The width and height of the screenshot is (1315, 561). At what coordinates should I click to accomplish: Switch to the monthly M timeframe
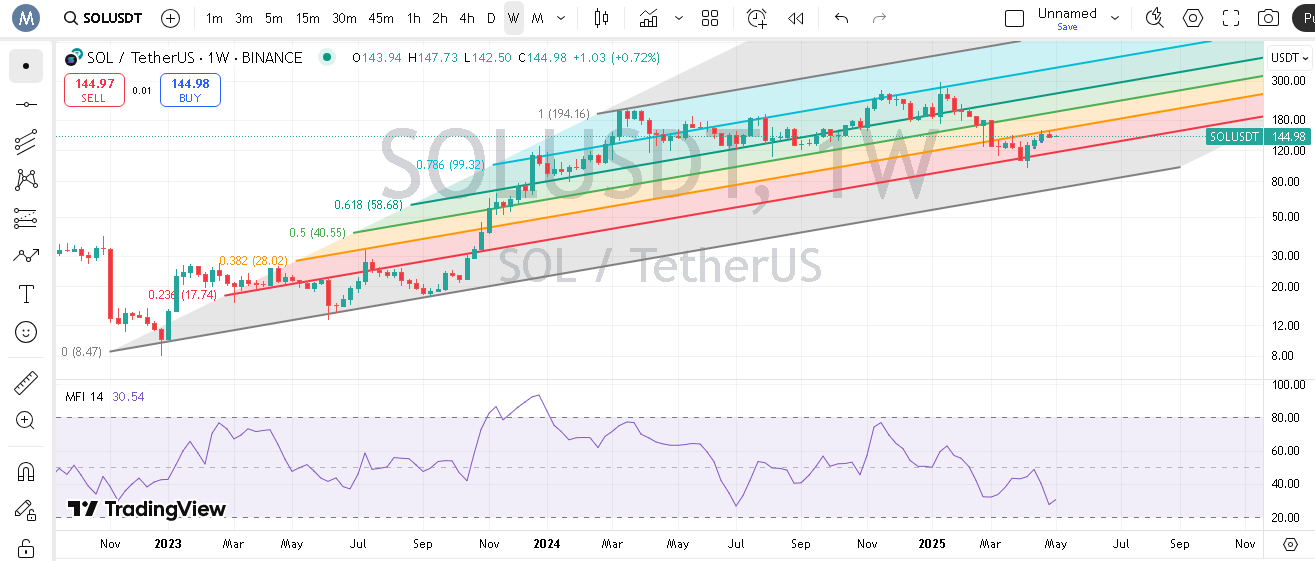538,18
